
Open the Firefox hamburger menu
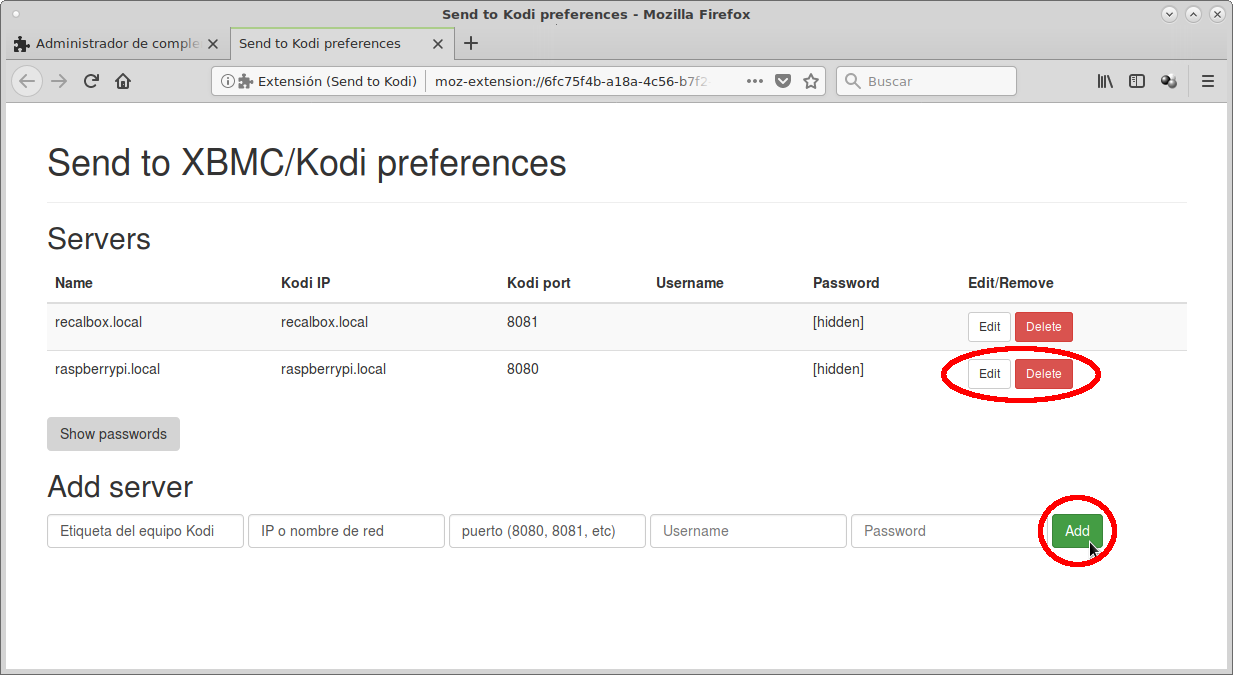1208,81
